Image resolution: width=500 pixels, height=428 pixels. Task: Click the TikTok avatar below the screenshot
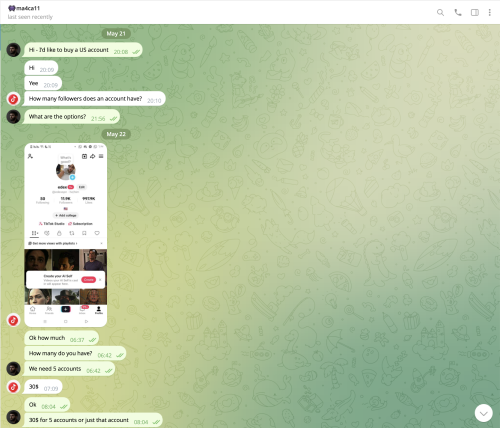(x=13, y=320)
